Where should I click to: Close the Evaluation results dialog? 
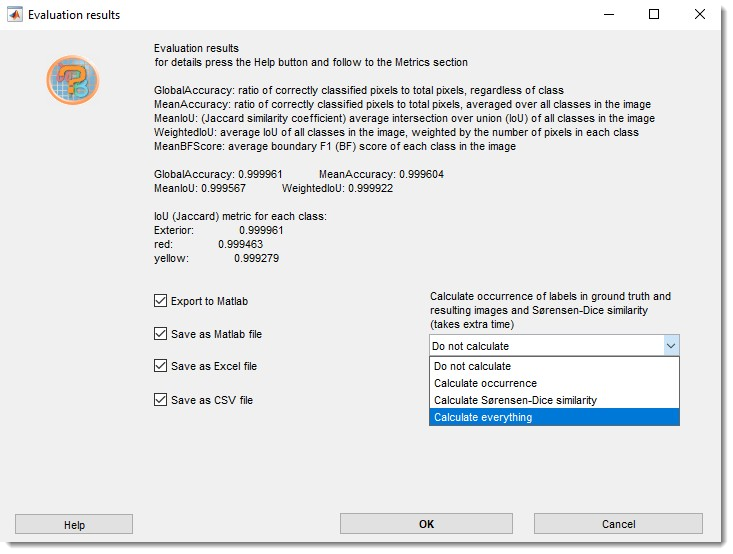pos(700,15)
